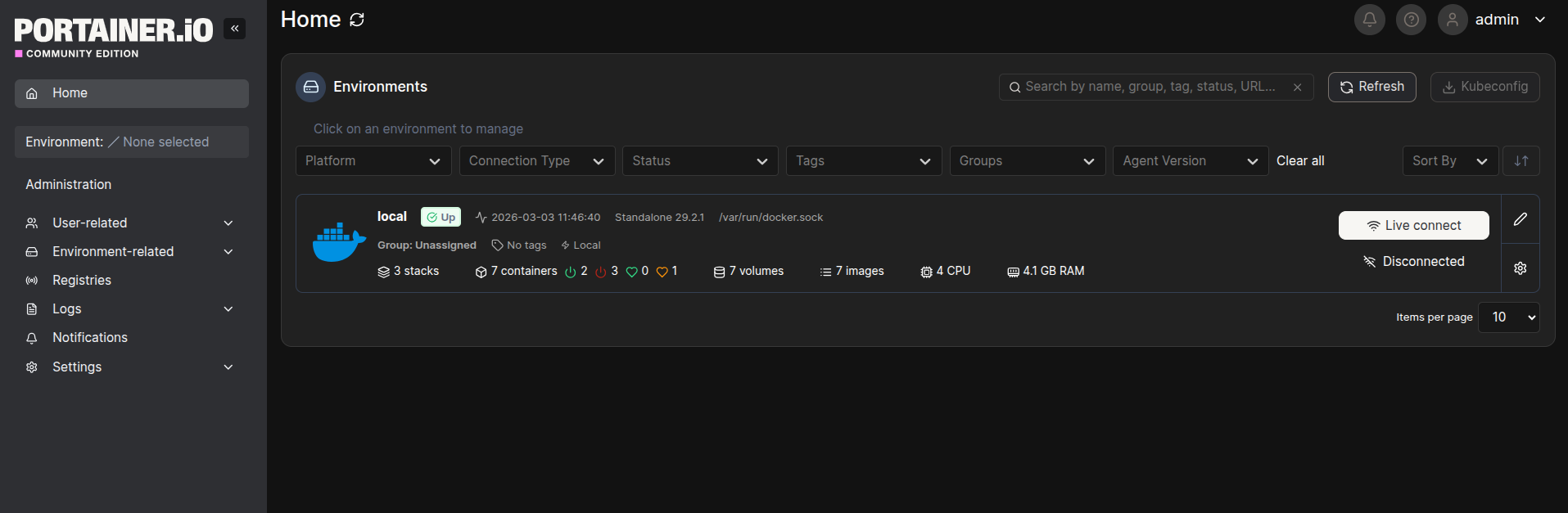The width and height of the screenshot is (1568, 513).
Task: Click the Disconnected status label
Action: click(x=1413, y=262)
